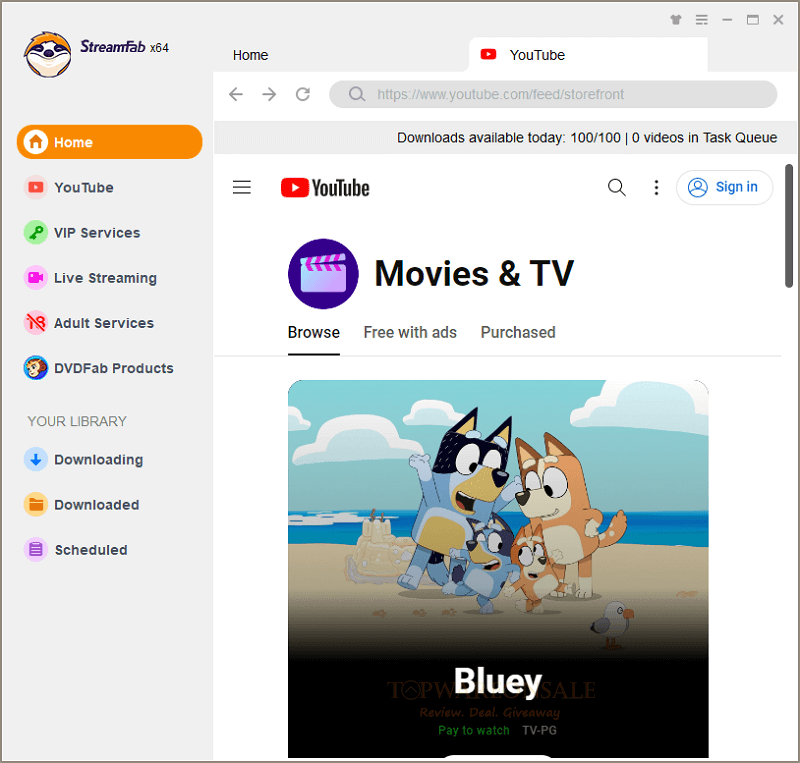
Task: Click the address bar URL field
Action: pos(553,94)
